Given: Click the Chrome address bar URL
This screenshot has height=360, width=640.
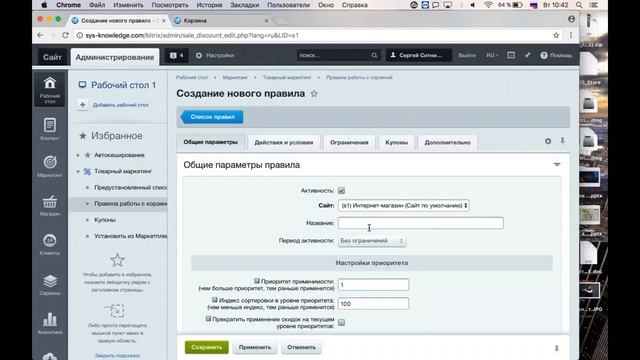Looking at the screenshot, I should coord(192,36).
